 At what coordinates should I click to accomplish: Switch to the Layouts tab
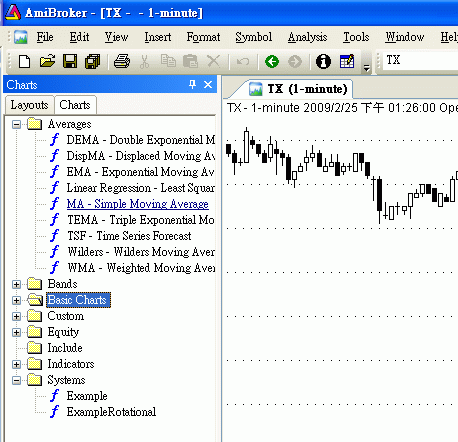(29, 105)
